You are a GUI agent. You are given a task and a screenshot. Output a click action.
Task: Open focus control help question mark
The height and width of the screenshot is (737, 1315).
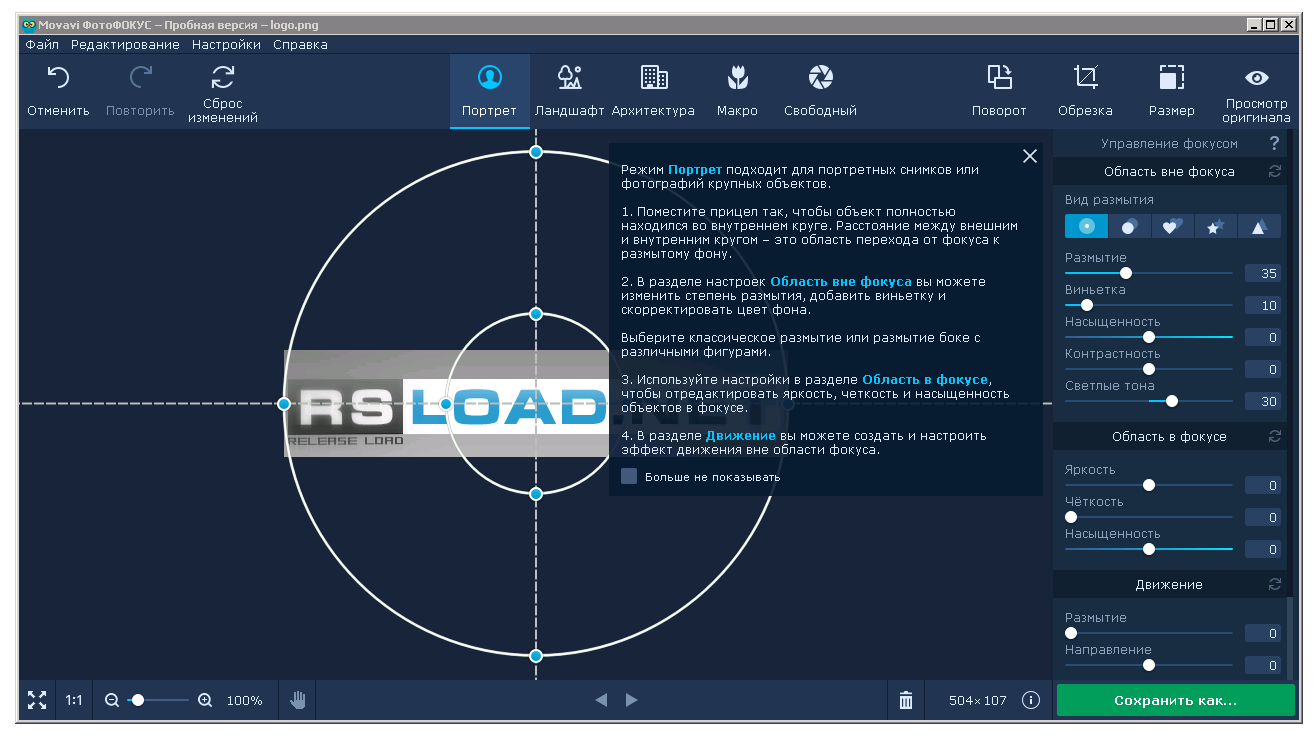pos(1275,143)
